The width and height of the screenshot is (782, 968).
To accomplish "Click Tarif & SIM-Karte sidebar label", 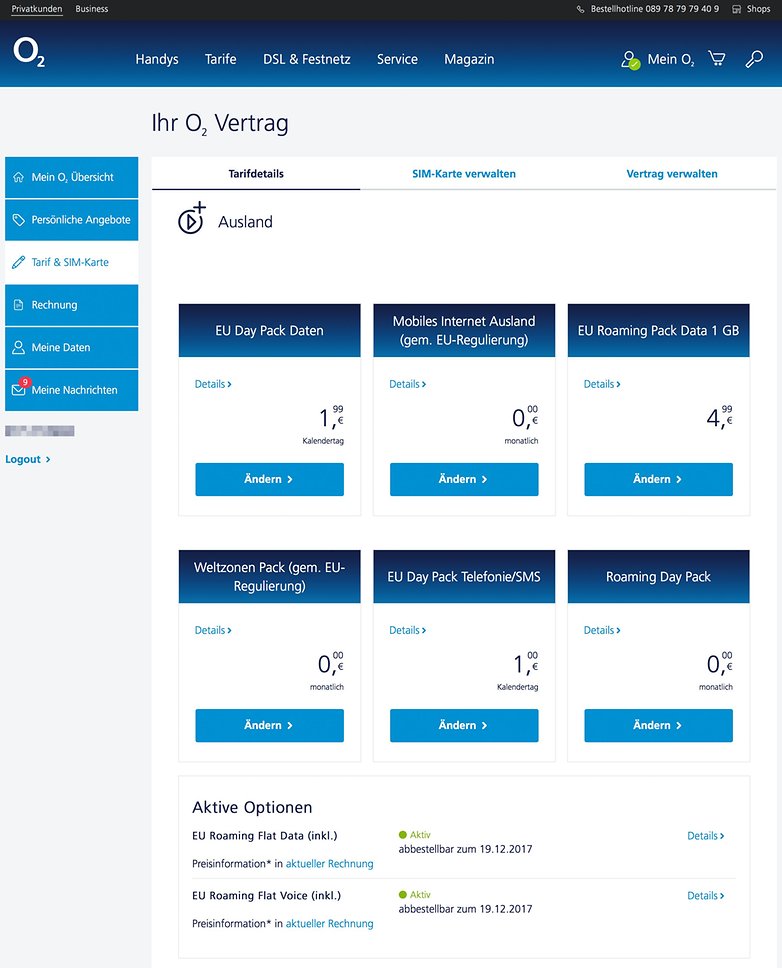I will click(70, 262).
